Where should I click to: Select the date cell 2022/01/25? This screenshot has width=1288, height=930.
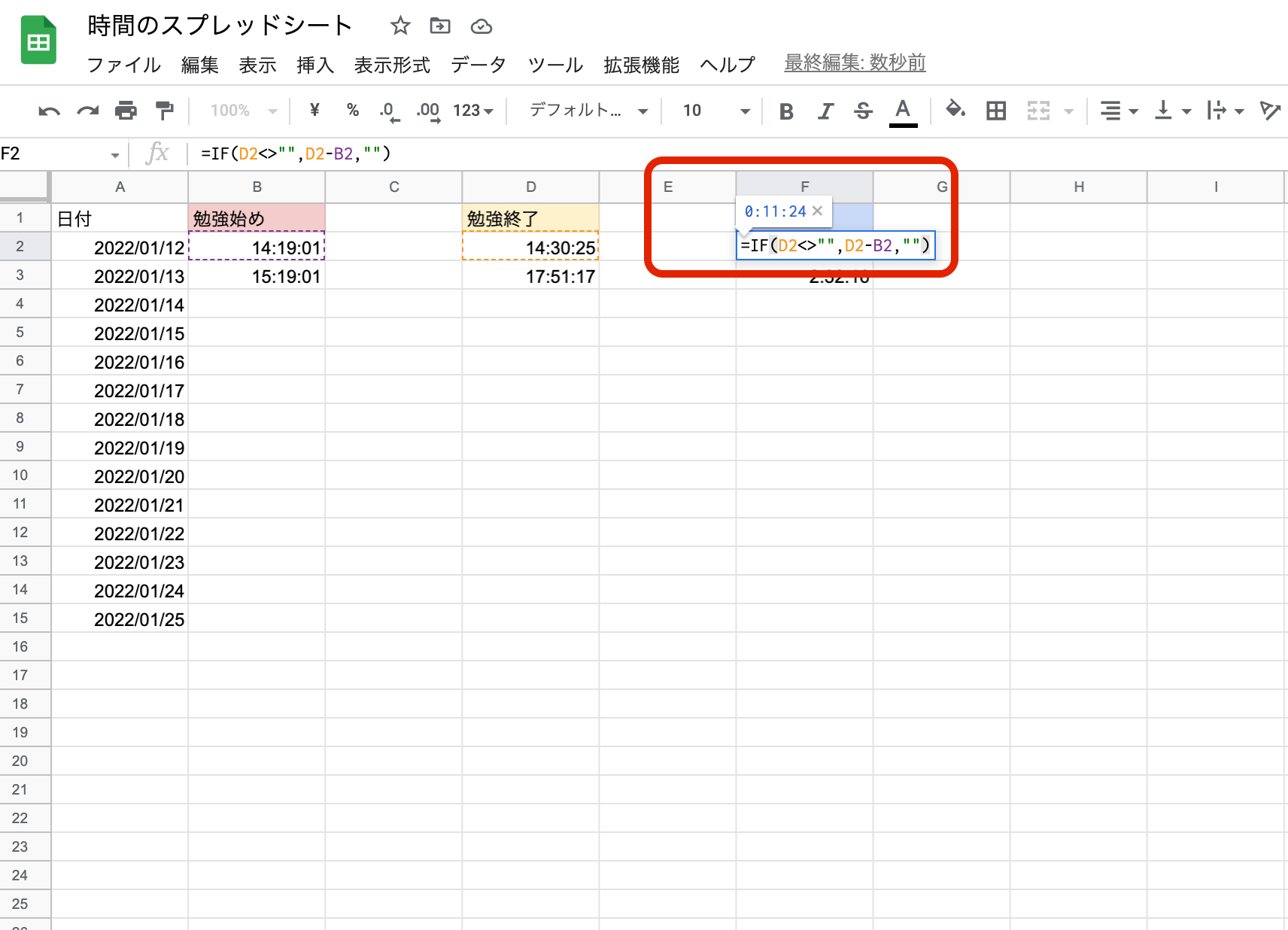point(120,618)
